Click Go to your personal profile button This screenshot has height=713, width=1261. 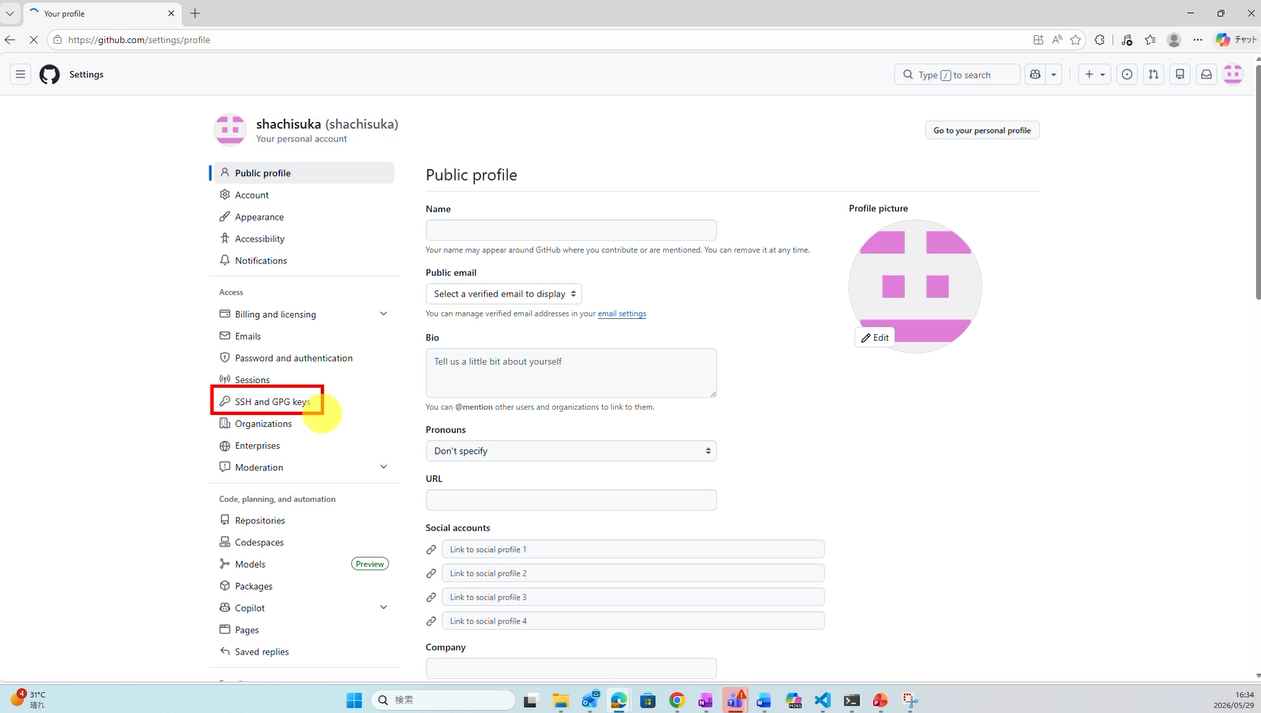pos(982,130)
